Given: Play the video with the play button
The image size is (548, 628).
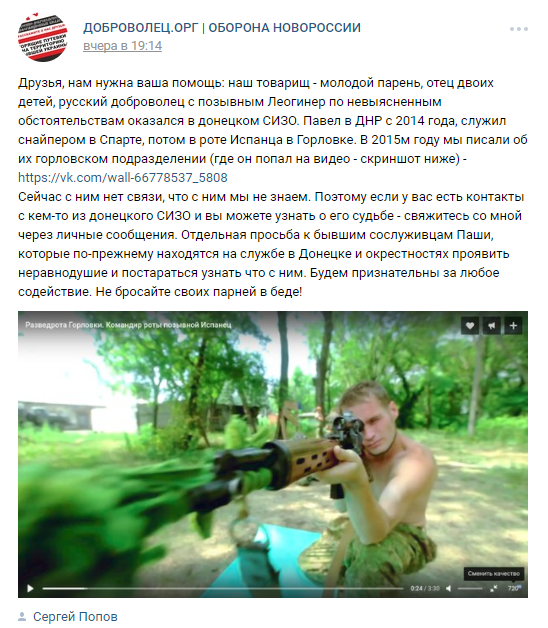Looking at the screenshot, I should click(30, 588).
